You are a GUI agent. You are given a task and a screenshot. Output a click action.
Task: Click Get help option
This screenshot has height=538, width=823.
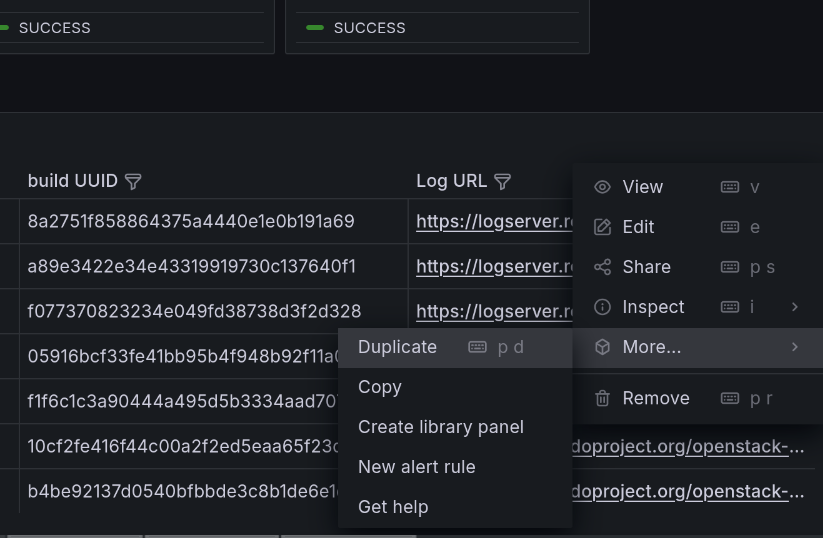point(393,507)
